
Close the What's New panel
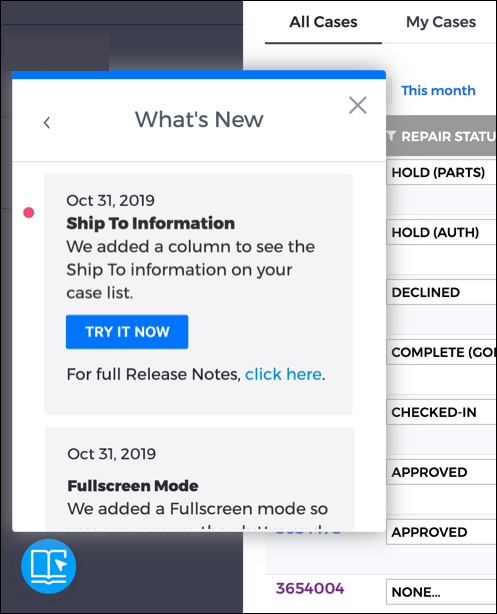tap(358, 105)
